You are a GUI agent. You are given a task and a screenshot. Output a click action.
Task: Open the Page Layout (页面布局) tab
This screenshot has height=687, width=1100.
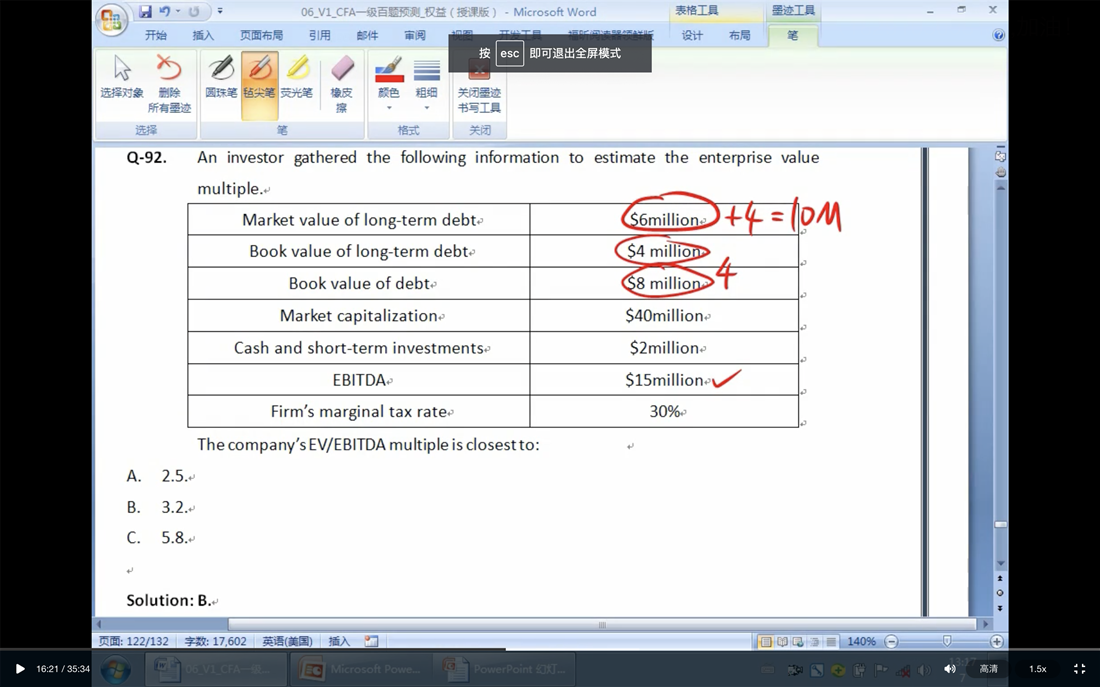(262, 35)
